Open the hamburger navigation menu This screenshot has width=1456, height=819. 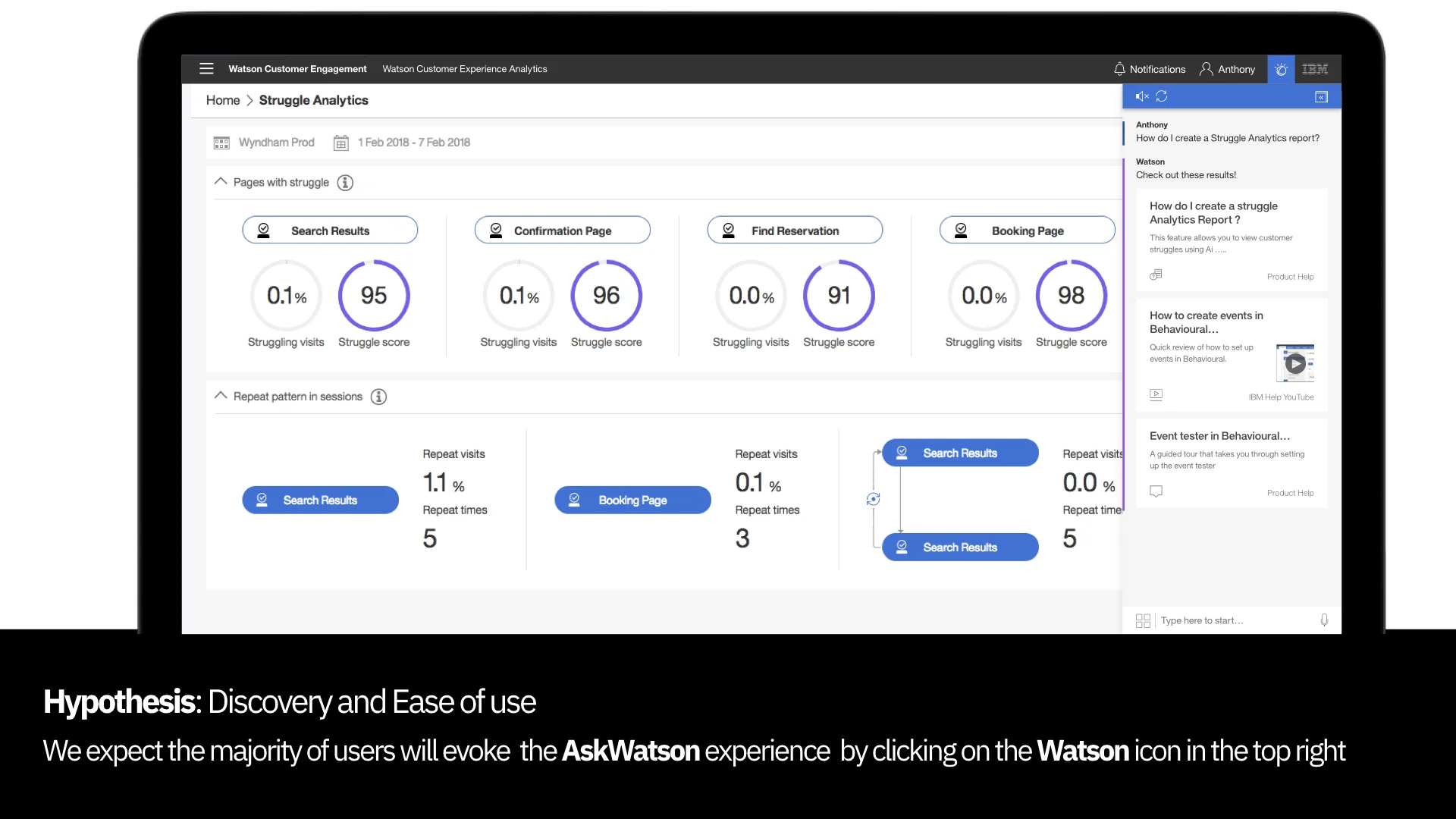pyautogui.click(x=206, y=69)
